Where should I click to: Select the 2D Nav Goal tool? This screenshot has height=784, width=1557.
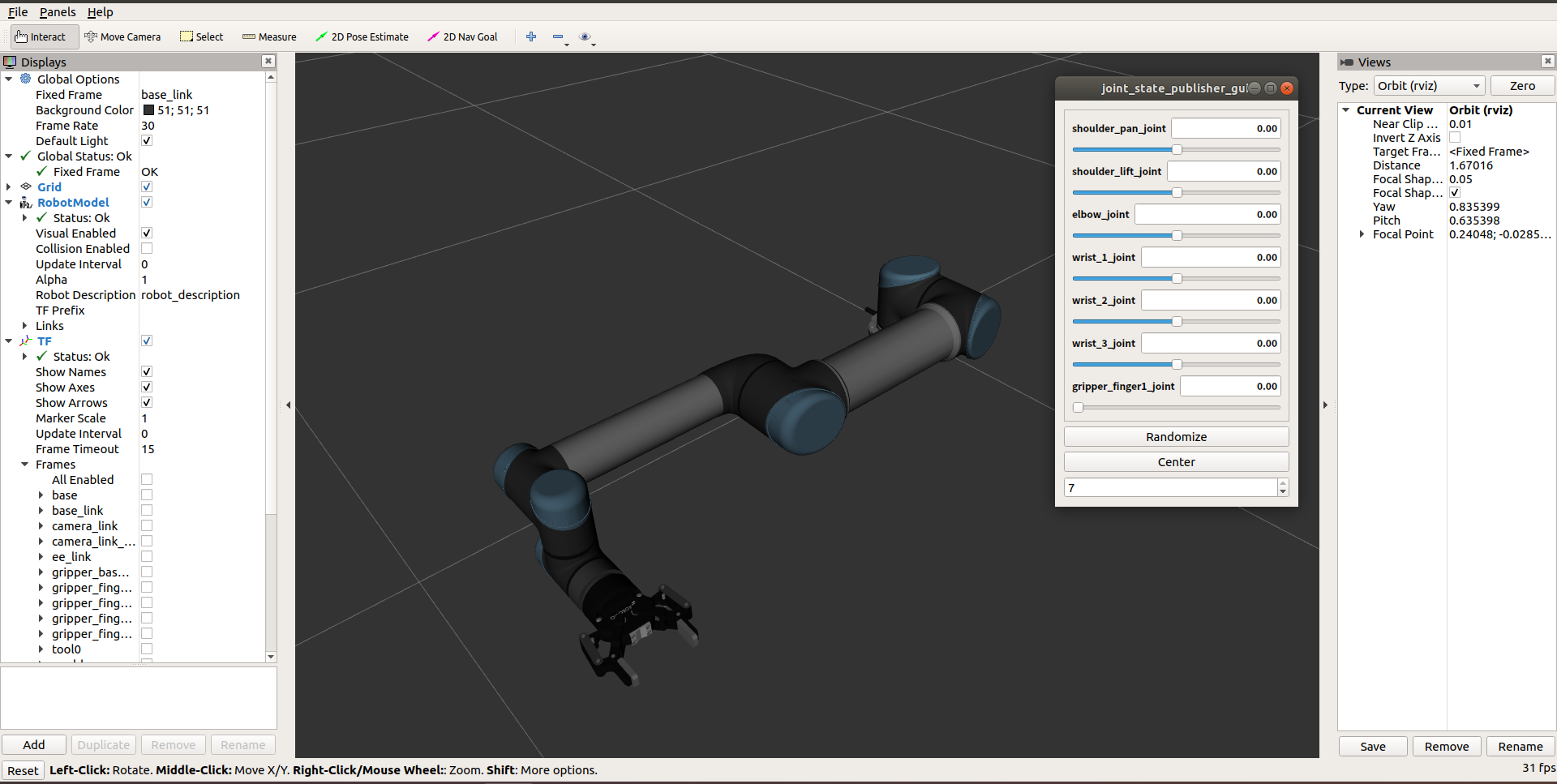point(461,36)
